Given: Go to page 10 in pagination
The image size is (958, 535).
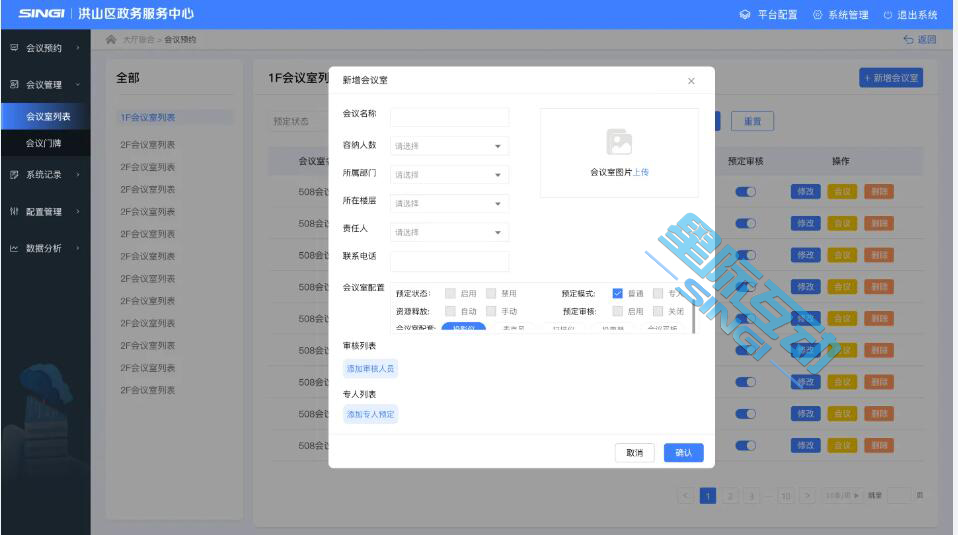Looking at the screenshot, I should tap(786, 495).
